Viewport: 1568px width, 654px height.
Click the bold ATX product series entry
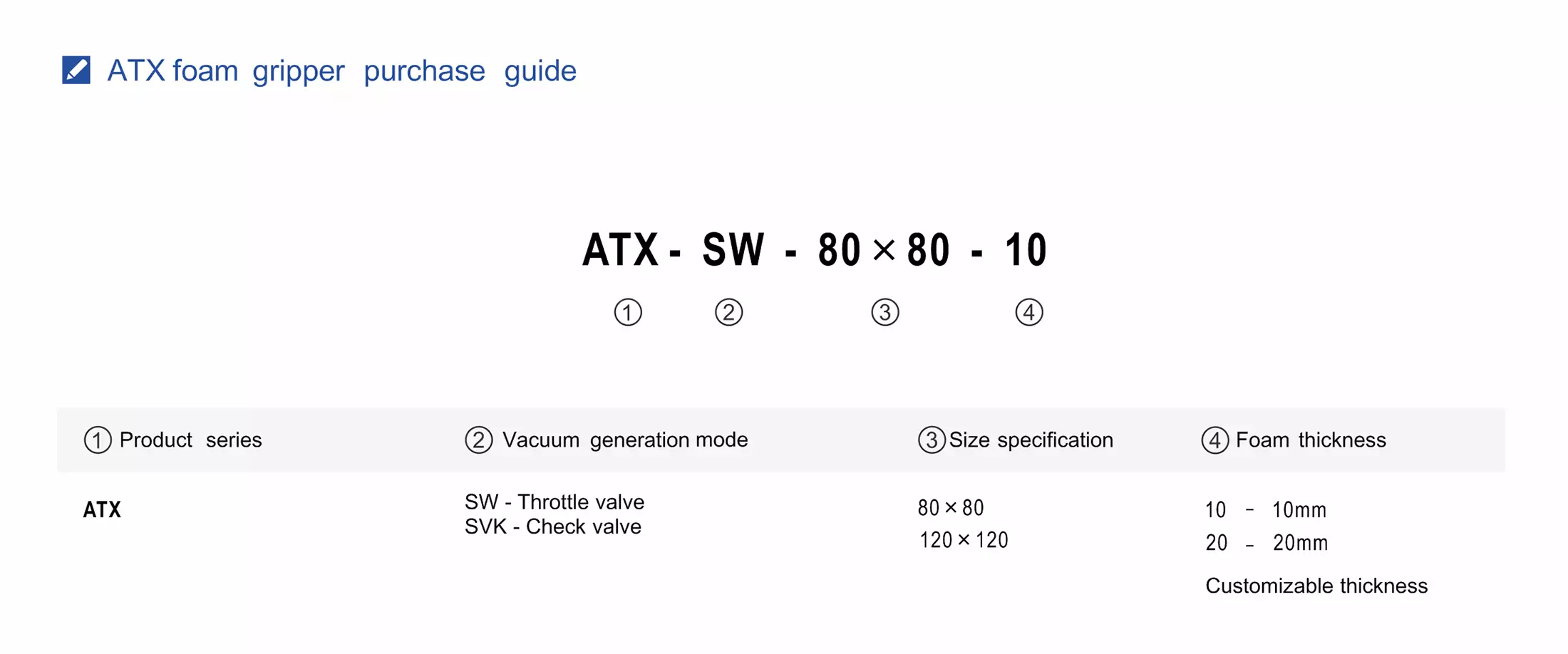102,509
